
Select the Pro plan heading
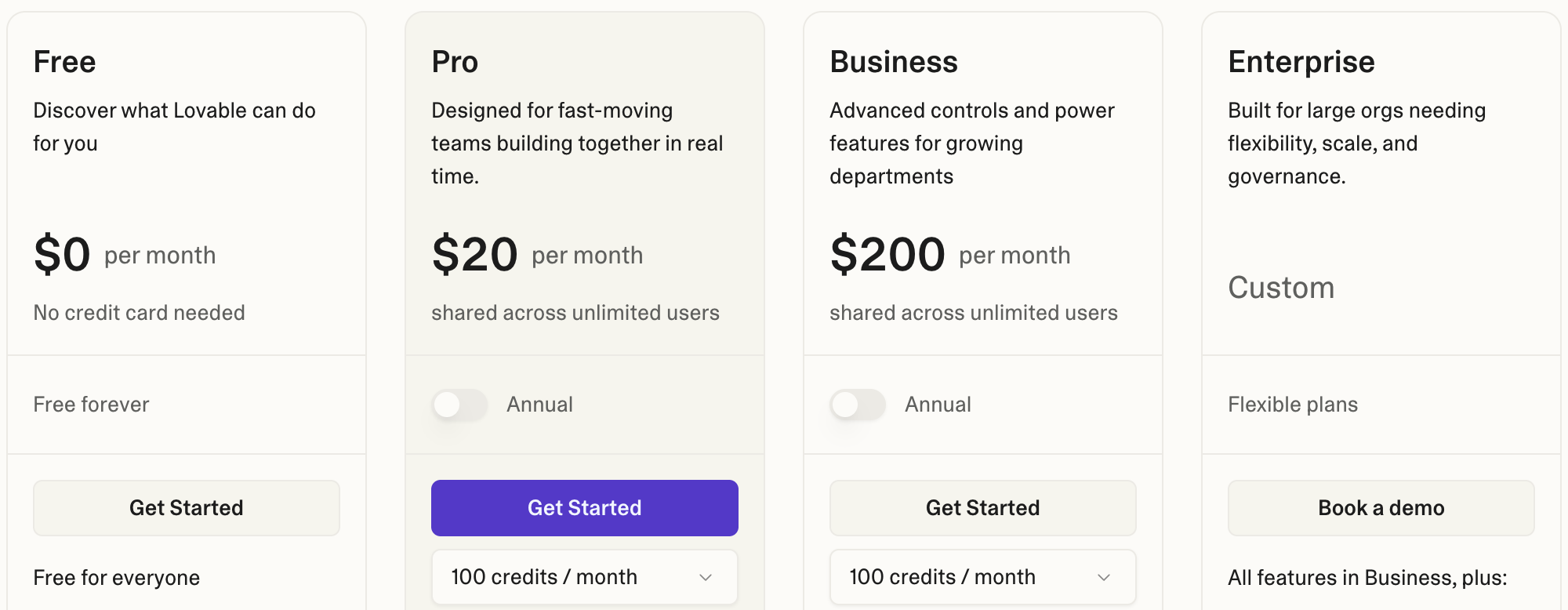(455, 62)
